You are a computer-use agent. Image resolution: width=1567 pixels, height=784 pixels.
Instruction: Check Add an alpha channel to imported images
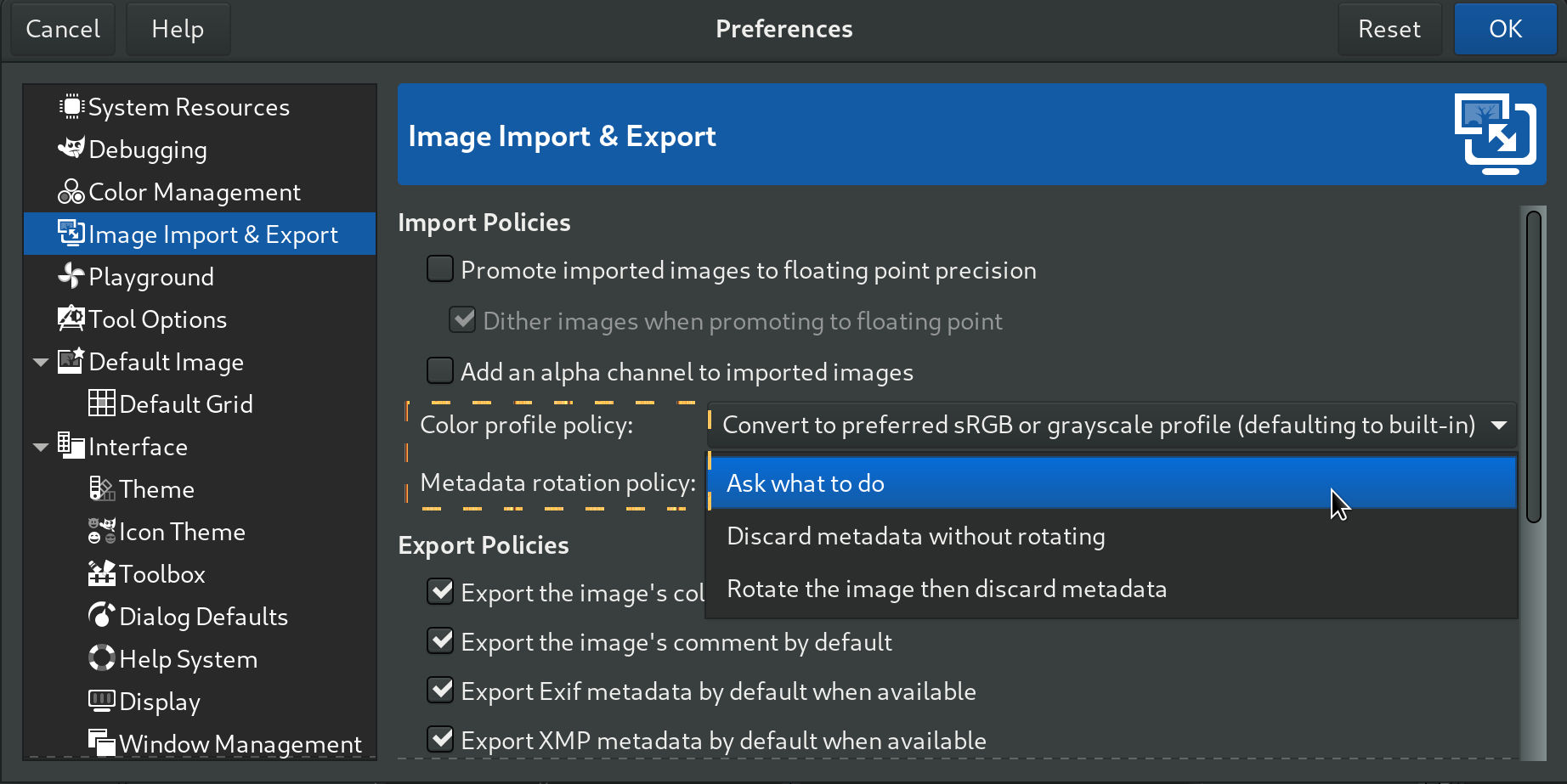440,370
